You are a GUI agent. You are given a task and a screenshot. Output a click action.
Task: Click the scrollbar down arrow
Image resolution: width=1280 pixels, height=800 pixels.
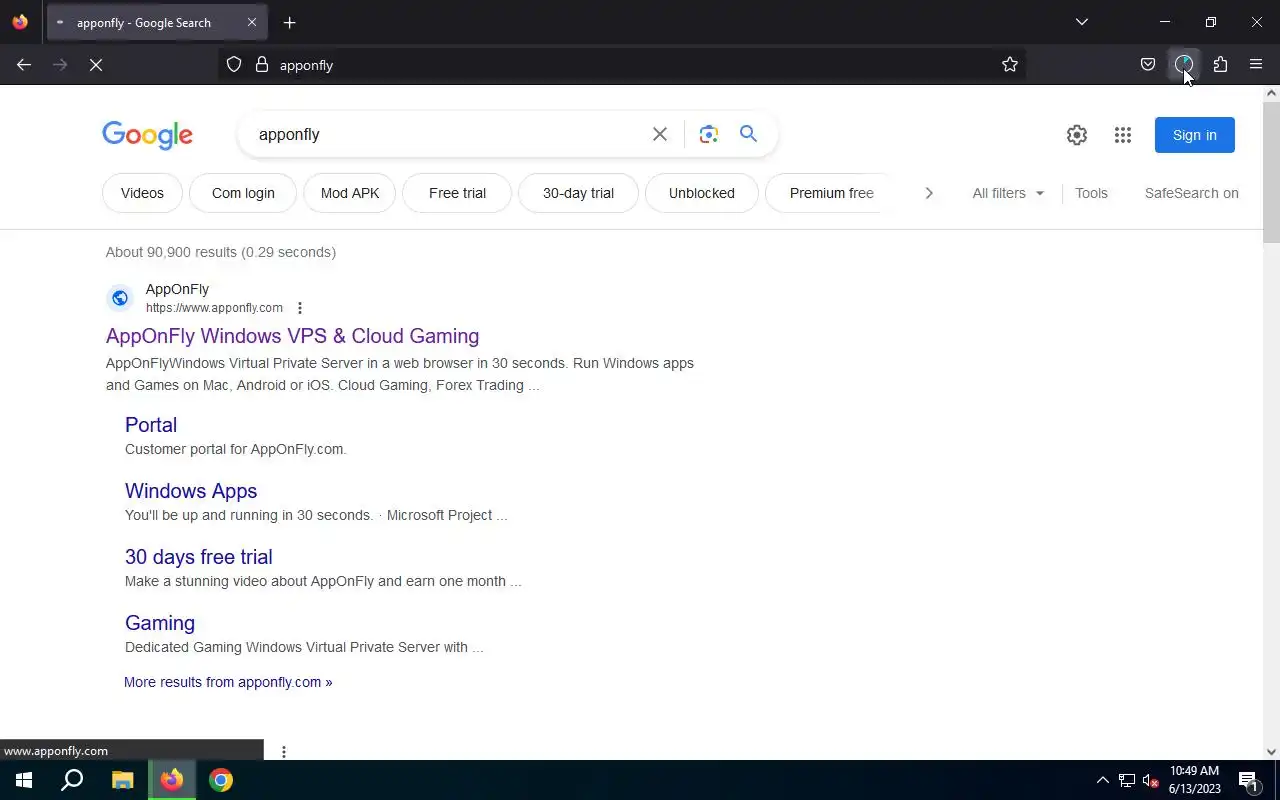click(x=1271, y=751)
